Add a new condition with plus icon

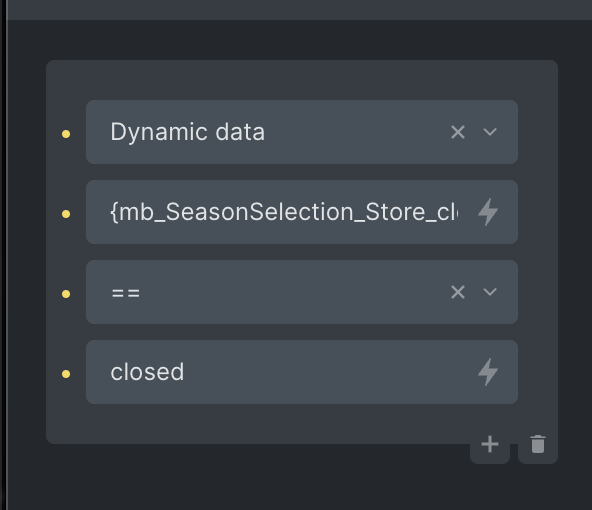tap(490, 444)
